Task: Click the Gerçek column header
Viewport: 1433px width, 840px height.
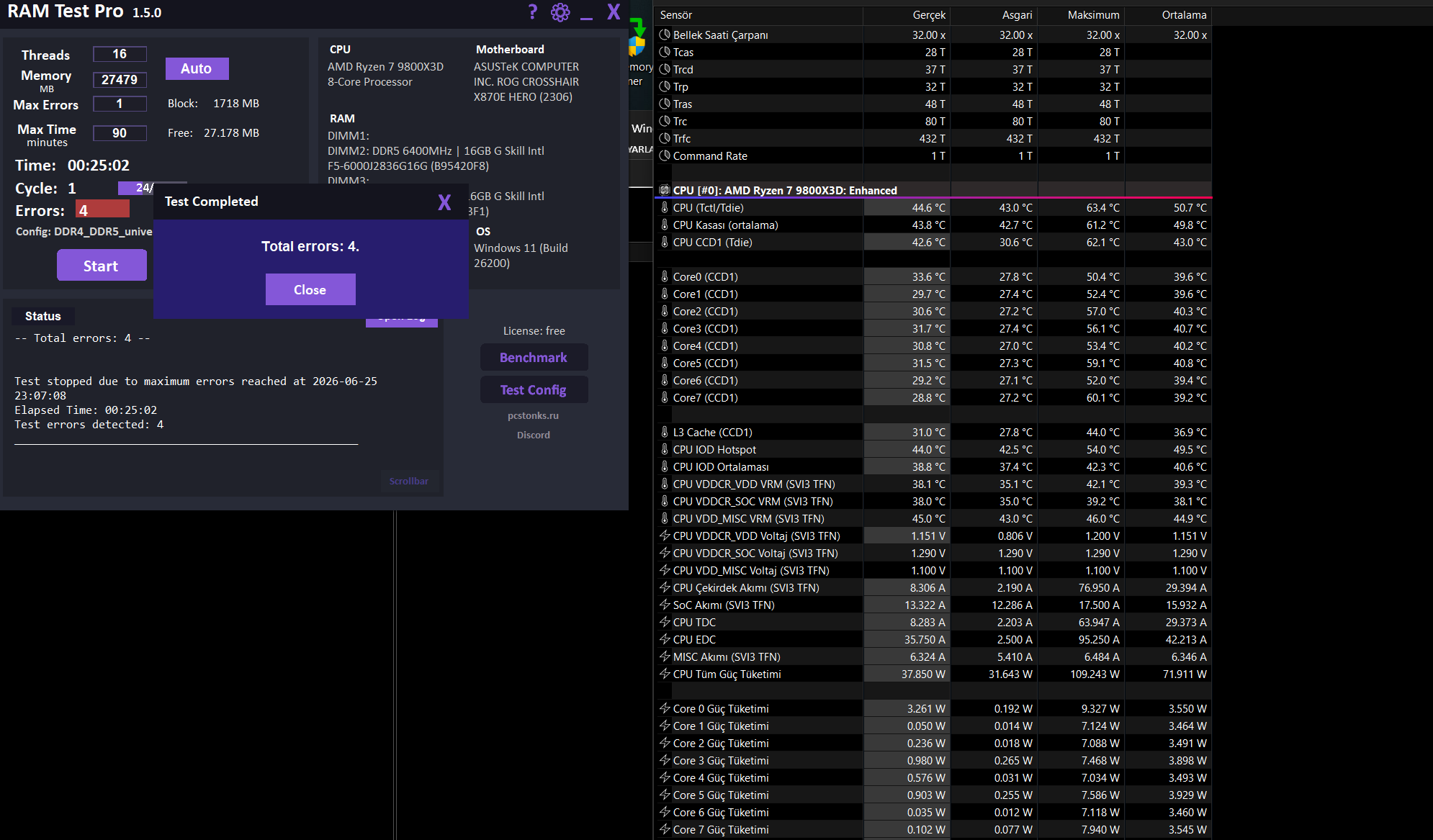Action: (x=907, y=15)
